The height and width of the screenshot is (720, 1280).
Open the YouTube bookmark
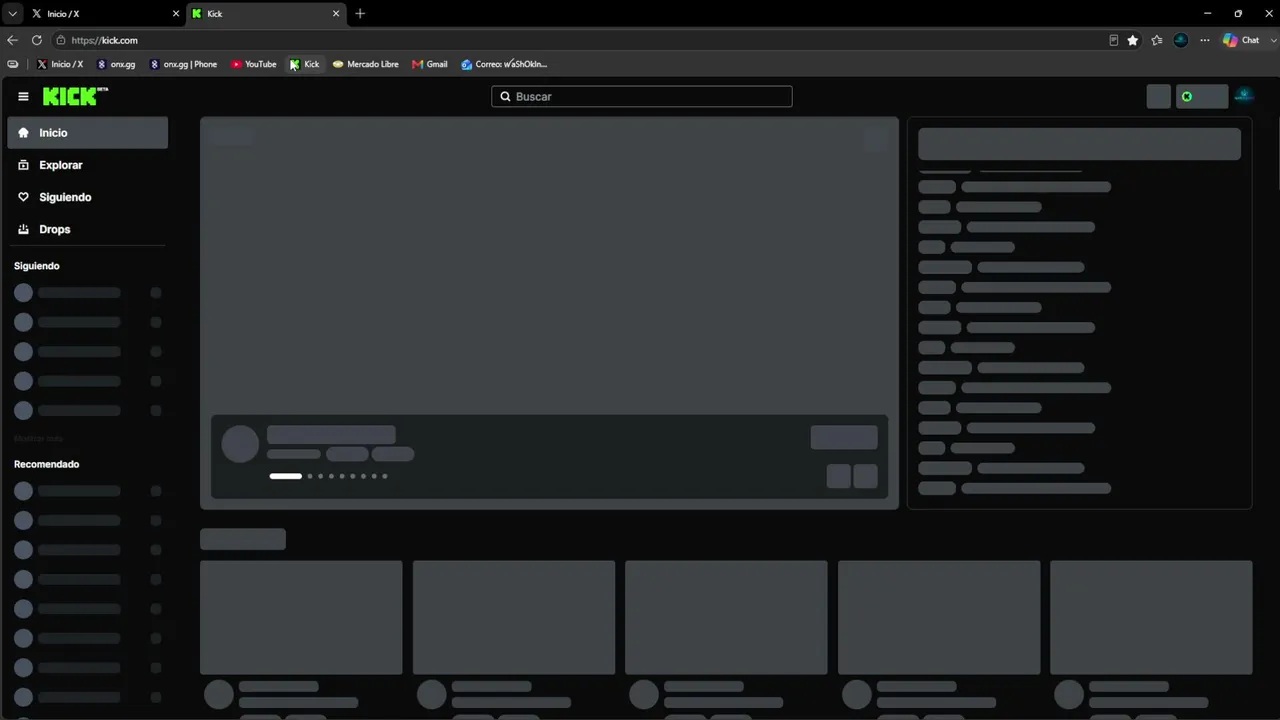[254, 64]
